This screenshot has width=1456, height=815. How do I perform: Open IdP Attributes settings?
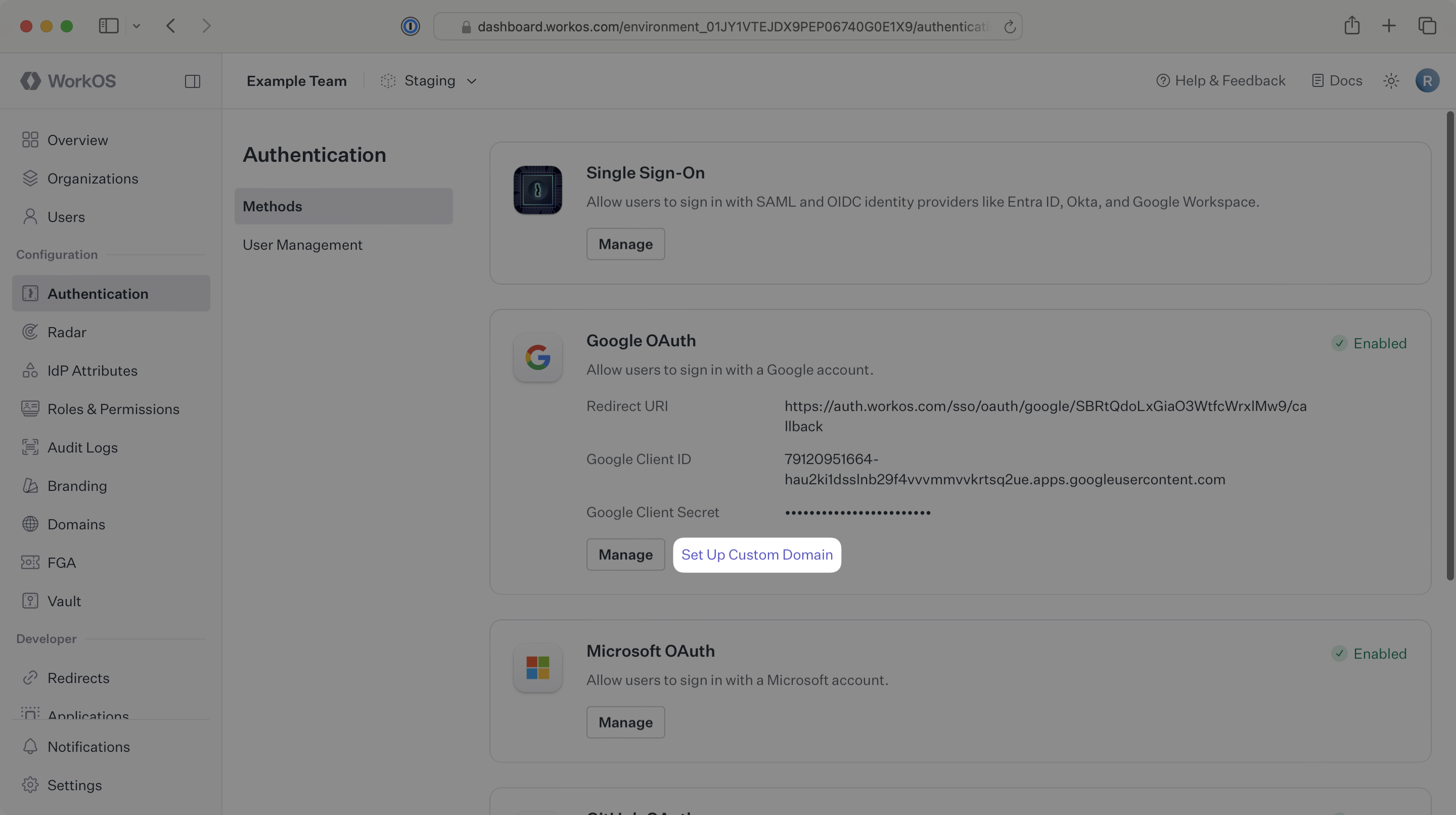pyautogui.click(x=92, y=370)
